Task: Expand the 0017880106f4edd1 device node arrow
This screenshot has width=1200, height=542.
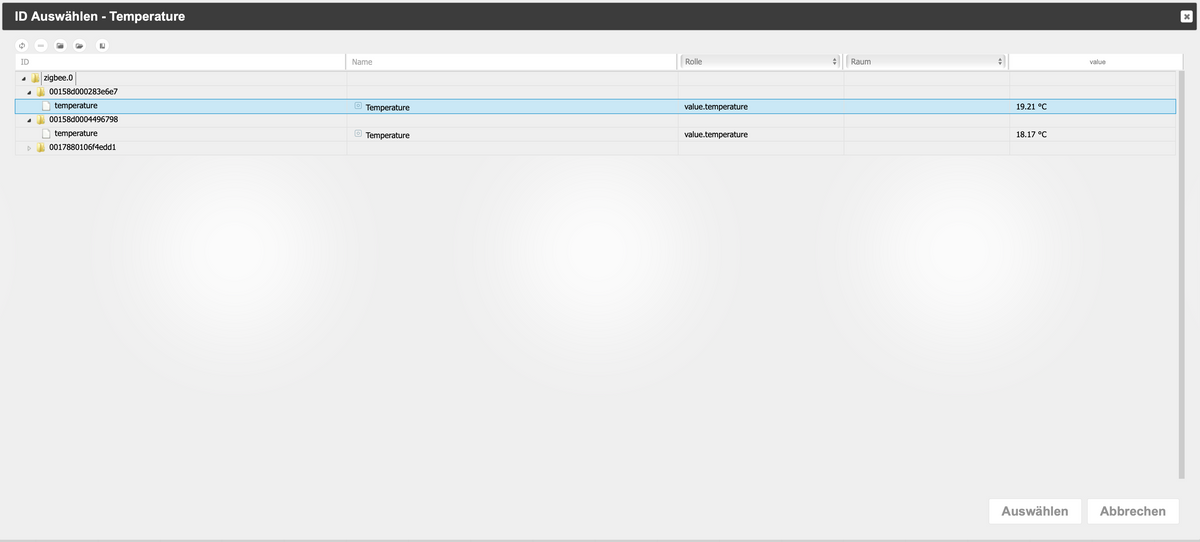Action: tap(29, 148)
